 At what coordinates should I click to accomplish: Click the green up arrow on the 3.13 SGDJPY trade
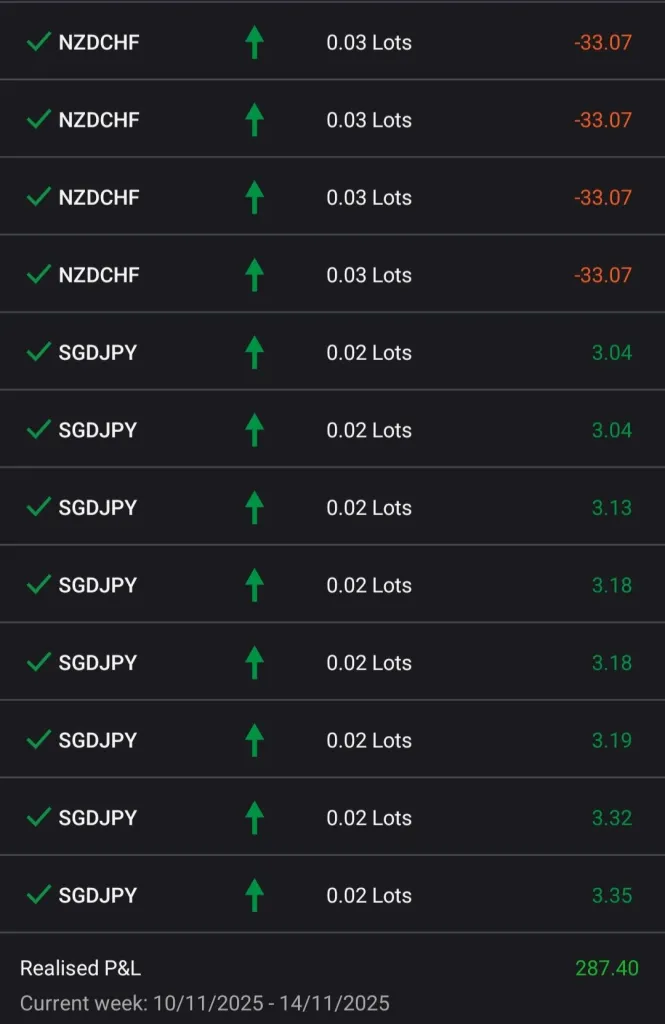[254, 507]
